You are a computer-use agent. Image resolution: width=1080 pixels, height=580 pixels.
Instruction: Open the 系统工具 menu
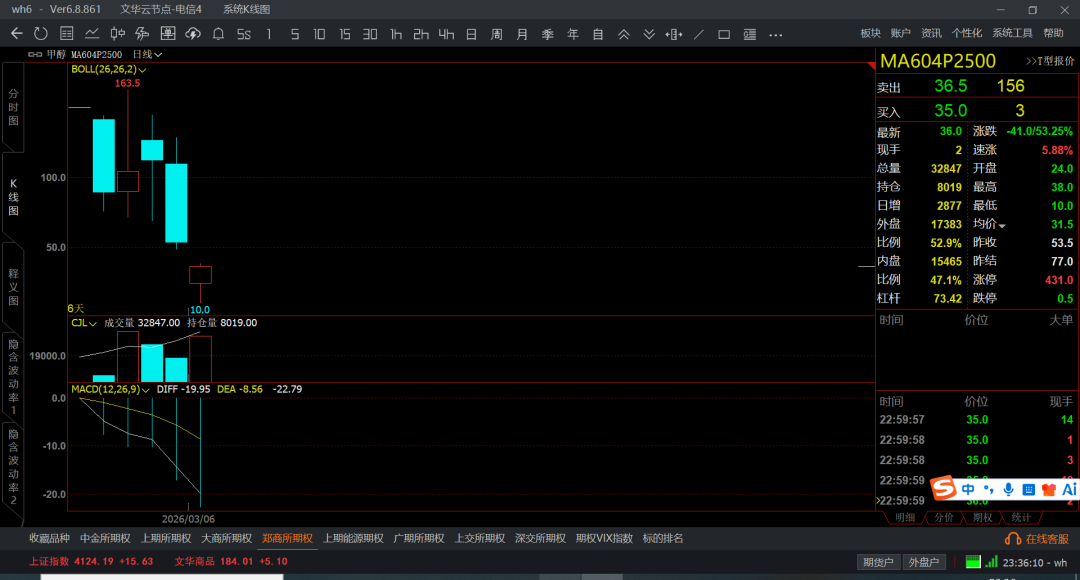[1012, 33]
